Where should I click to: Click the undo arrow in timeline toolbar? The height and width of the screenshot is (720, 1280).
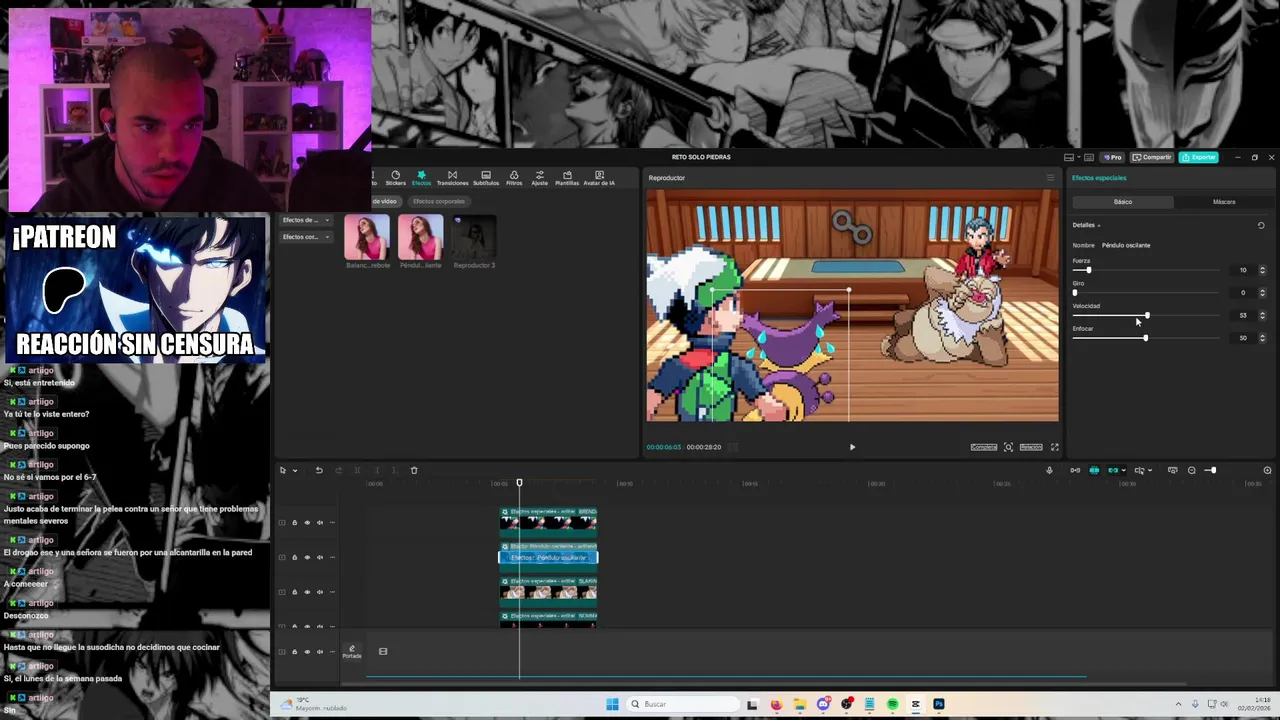319,470
